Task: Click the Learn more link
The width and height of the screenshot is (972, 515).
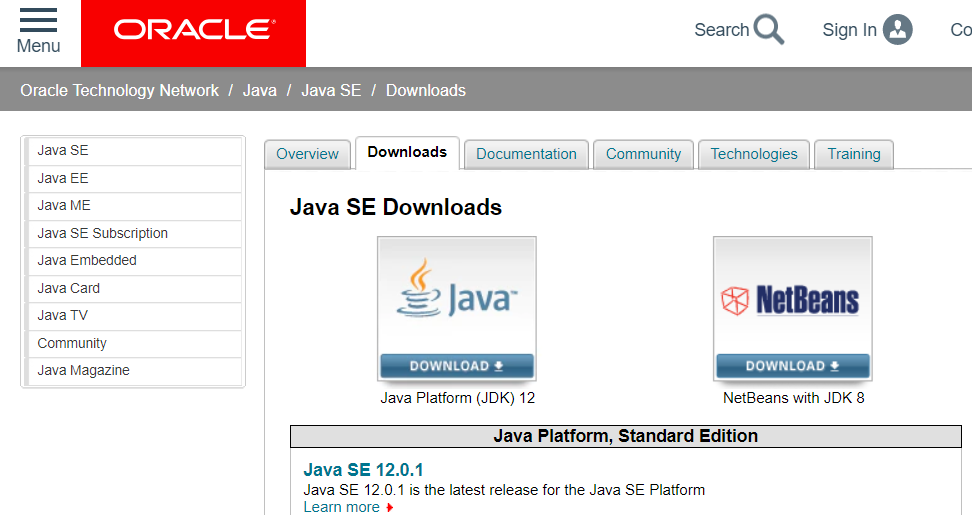Action: pyautogui.click(x=341, y=507)
